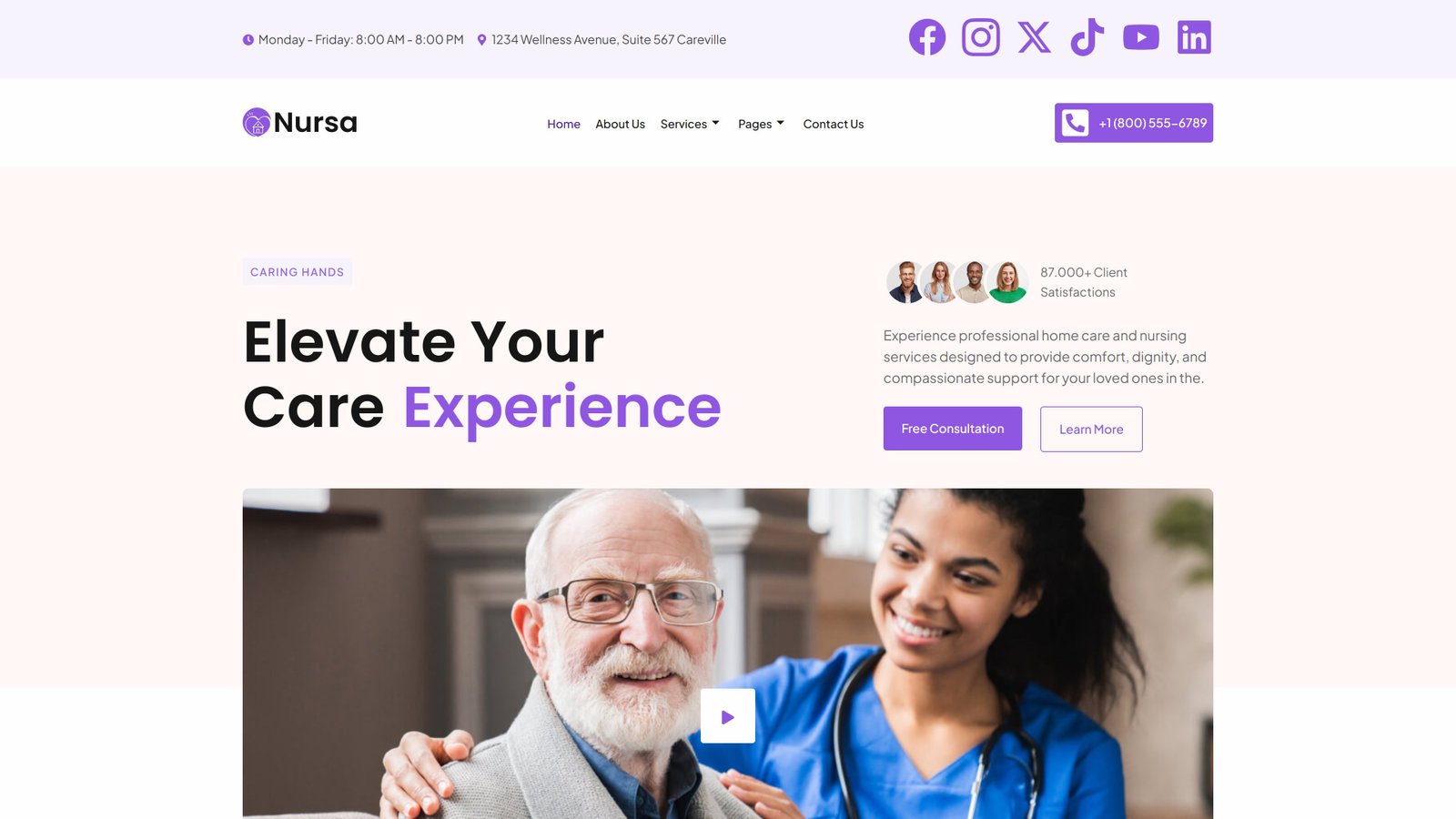The width and height of the screenshot is (1456, 819).
Task: Open the TikTok social icon
Action: (x=1087, y=37)
